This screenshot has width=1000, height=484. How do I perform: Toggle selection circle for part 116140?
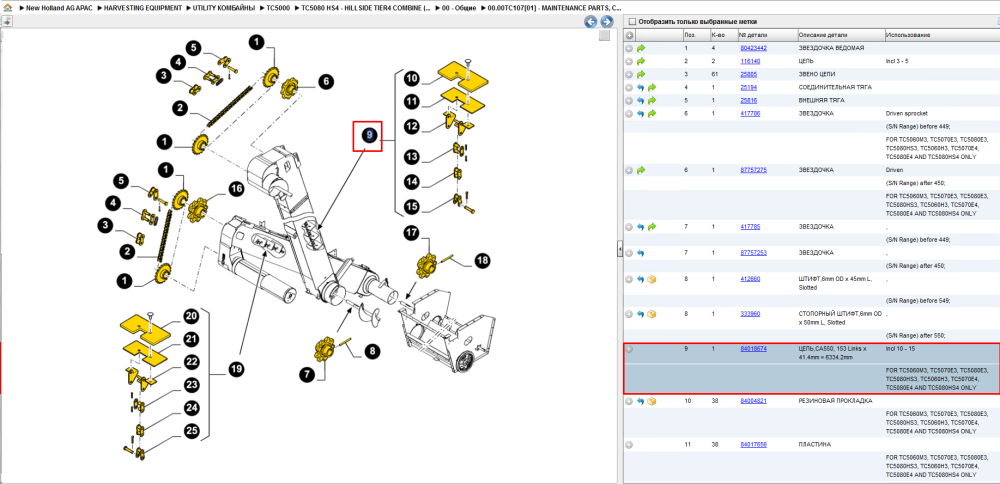tap(629, 62)
